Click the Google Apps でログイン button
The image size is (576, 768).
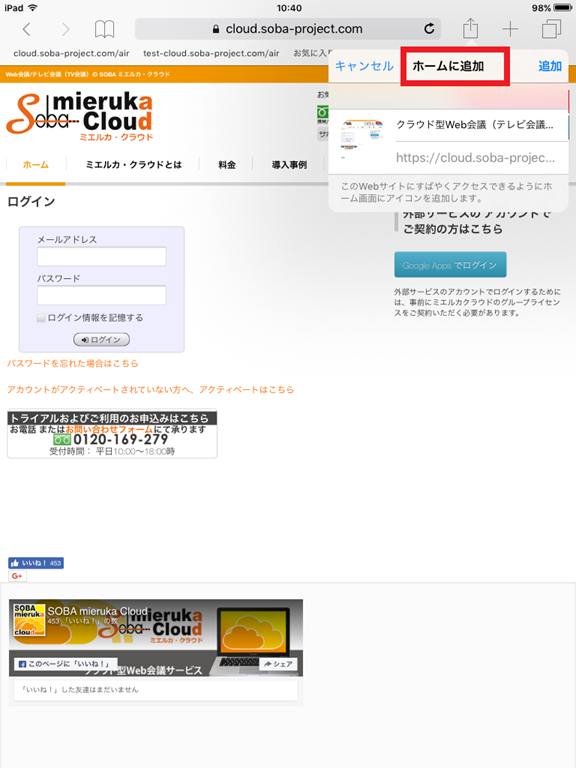(450, 265)
